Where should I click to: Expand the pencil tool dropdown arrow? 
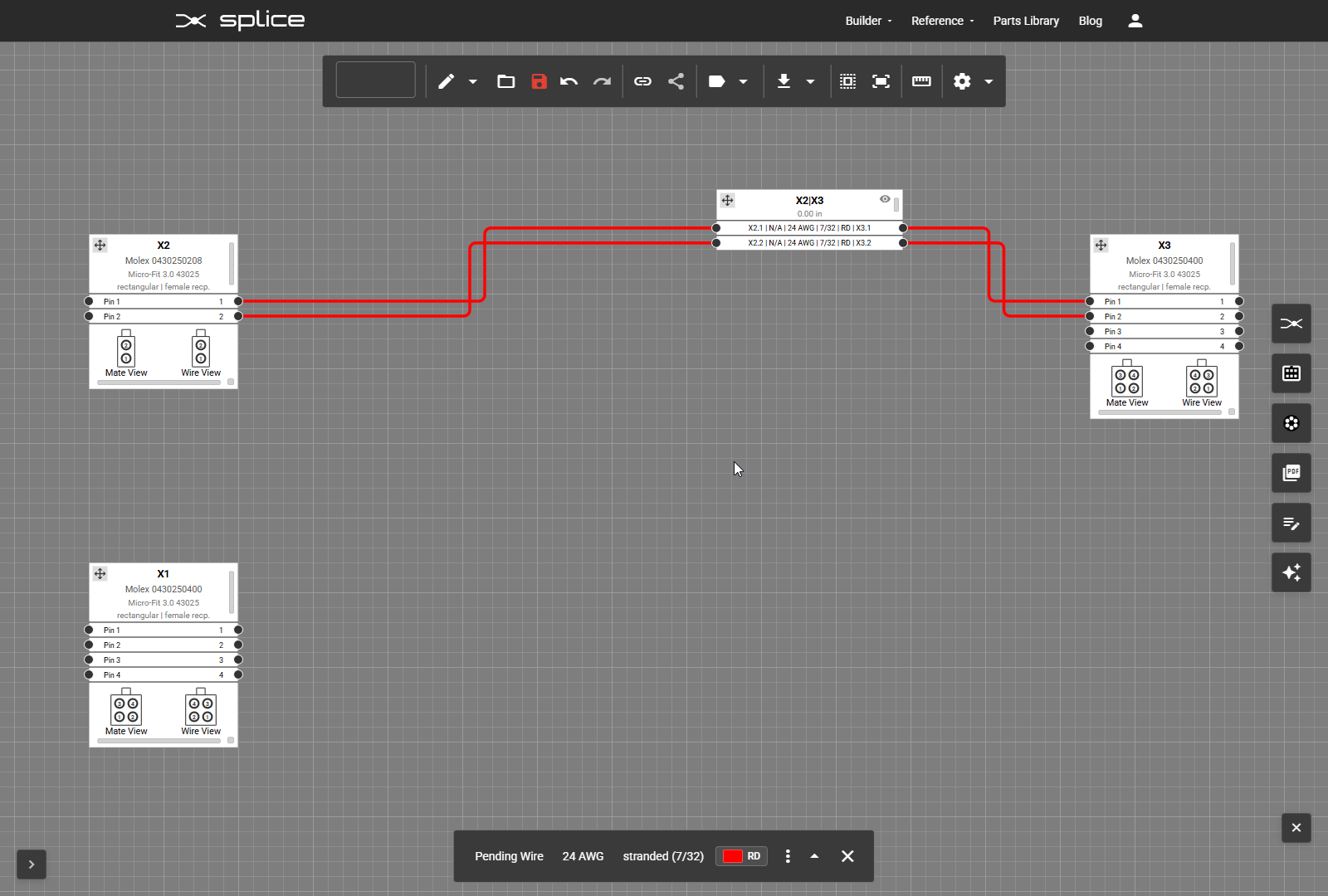(x=473, y=81)
